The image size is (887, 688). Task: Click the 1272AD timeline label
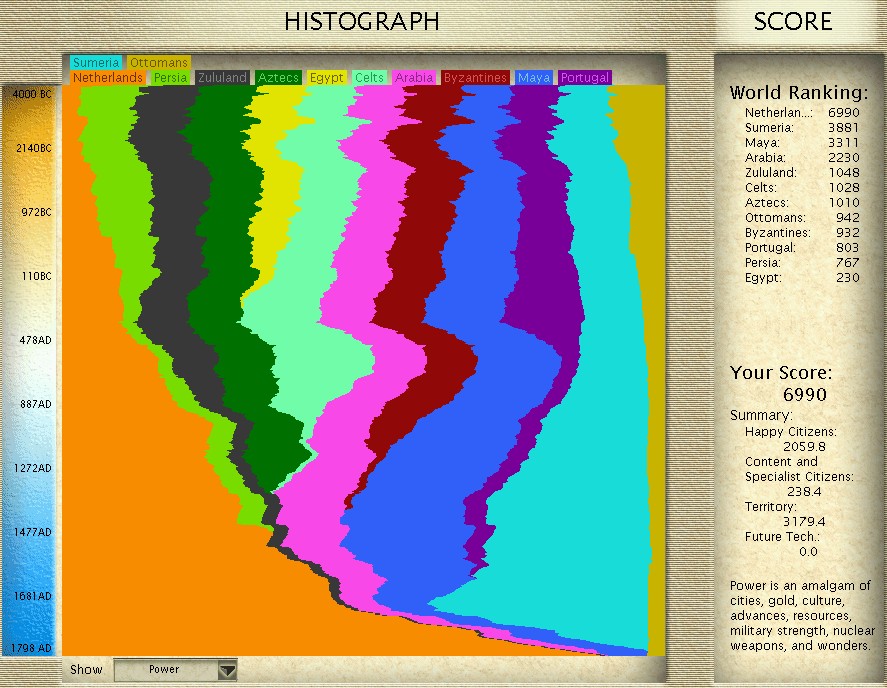(33, 468)
